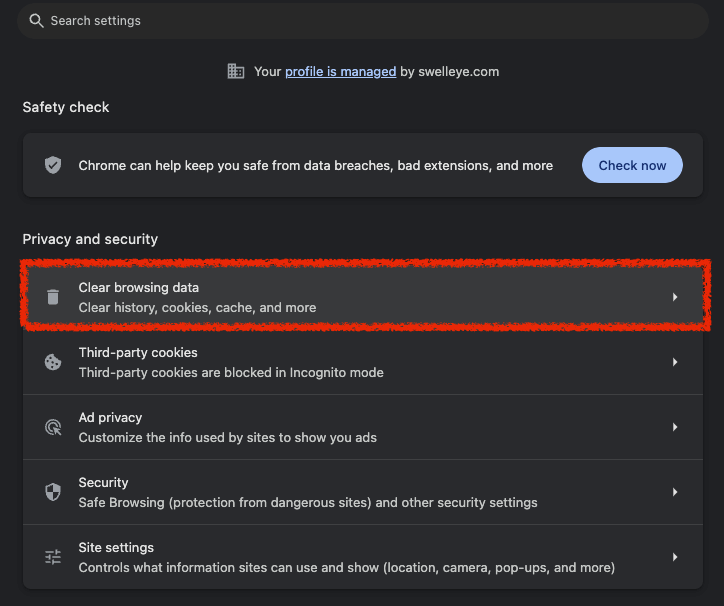Expand Clear browsing data using its arrow
The height and width of the screenshot is (606, 724).
pyautogui.click(x=675, y=297)
